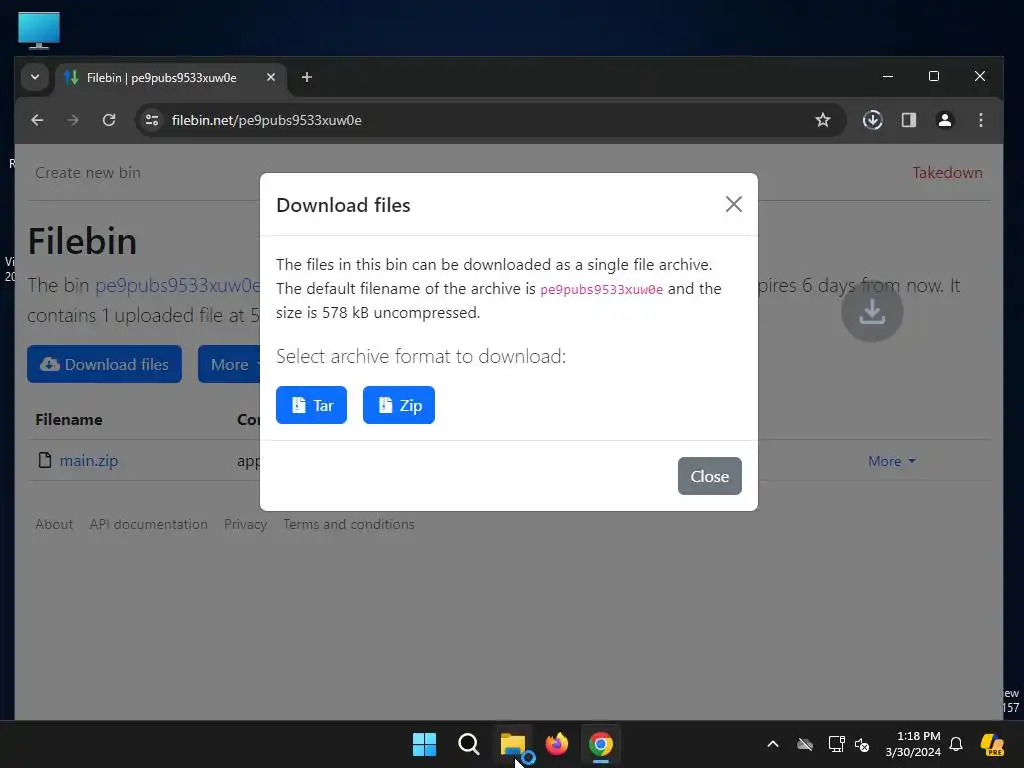Show hidden system tray icons
1024x768 pixels.
pyautogui.click(x=773, y=744)
